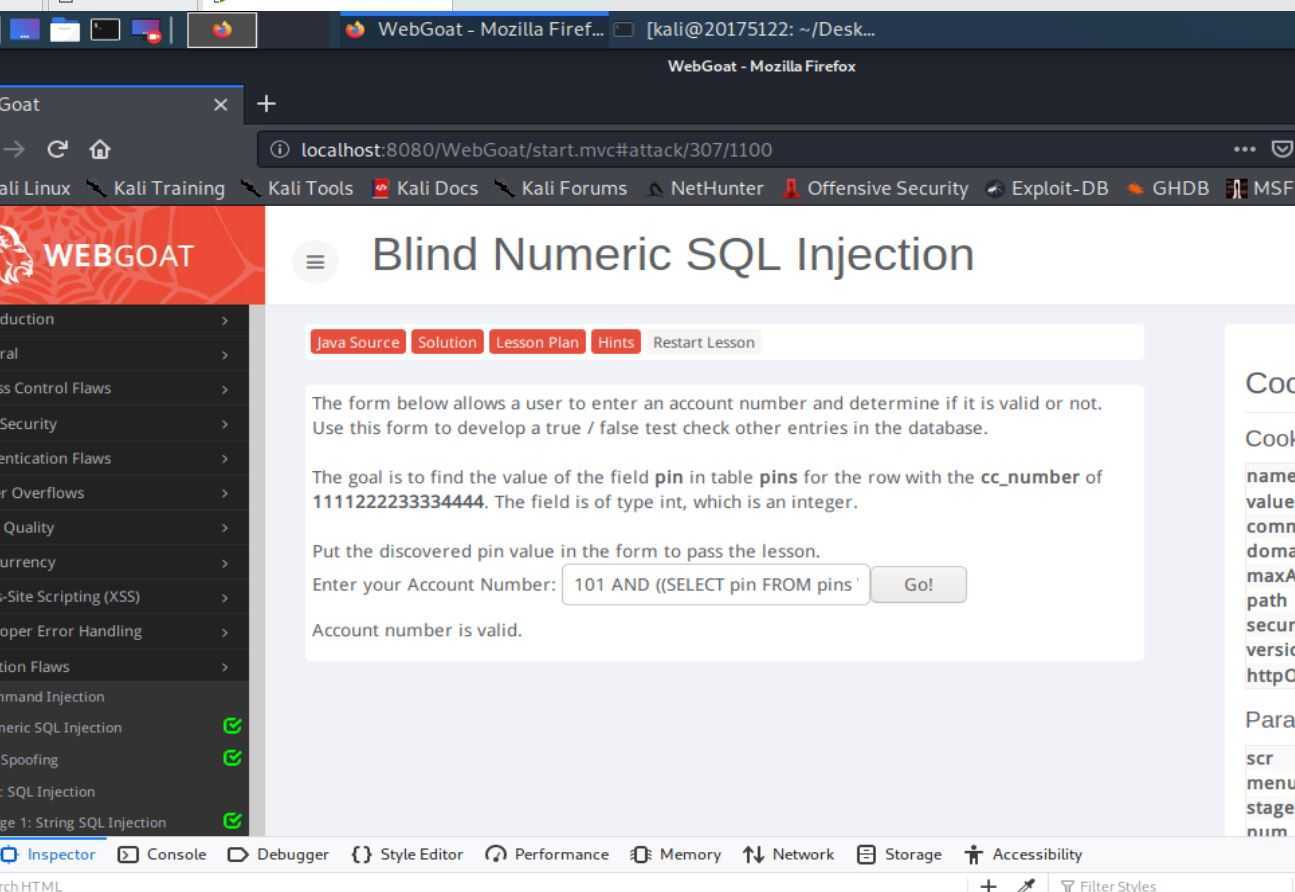The width and height of the screenshot is (1295, 892).
Task: Expand the Code Quality menu chevron
Action: 225,528
